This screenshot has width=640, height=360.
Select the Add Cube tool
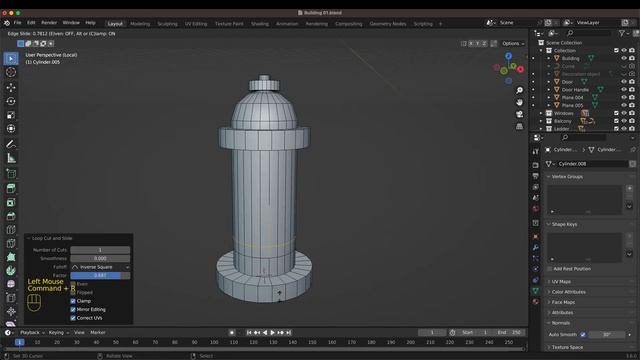(11, 173)
